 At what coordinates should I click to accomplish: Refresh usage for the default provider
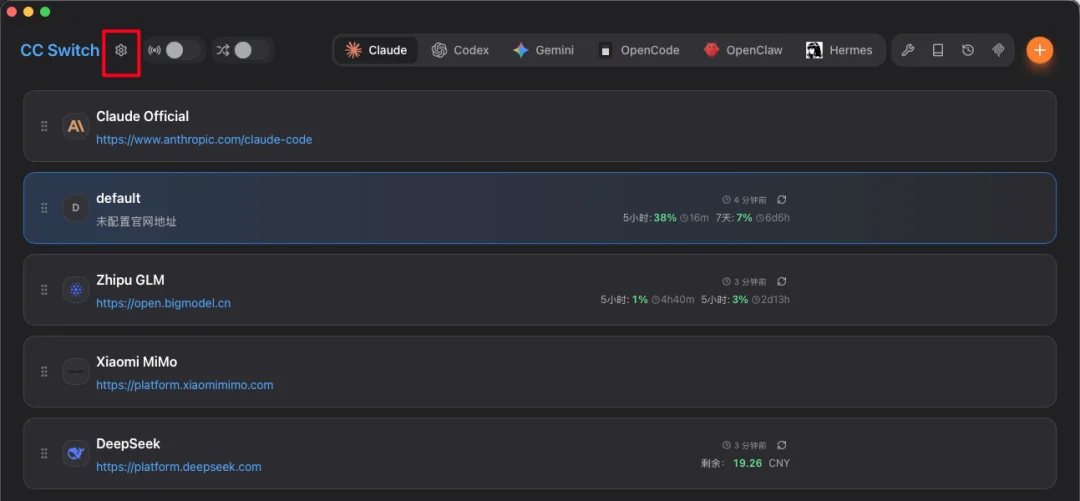click(782, 200)
